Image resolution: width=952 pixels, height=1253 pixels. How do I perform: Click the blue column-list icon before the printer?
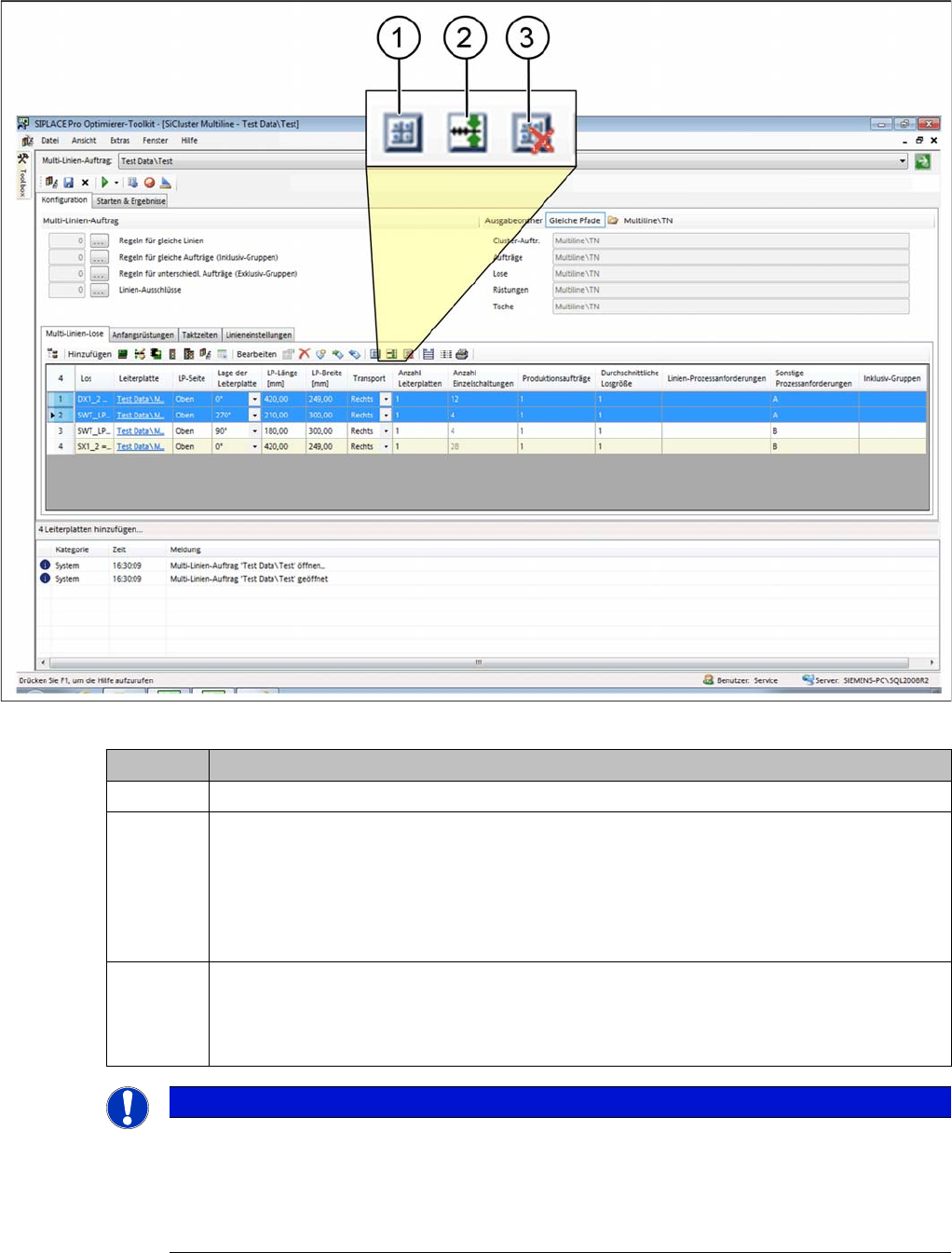pyautogui.click(x=428, y=354)
